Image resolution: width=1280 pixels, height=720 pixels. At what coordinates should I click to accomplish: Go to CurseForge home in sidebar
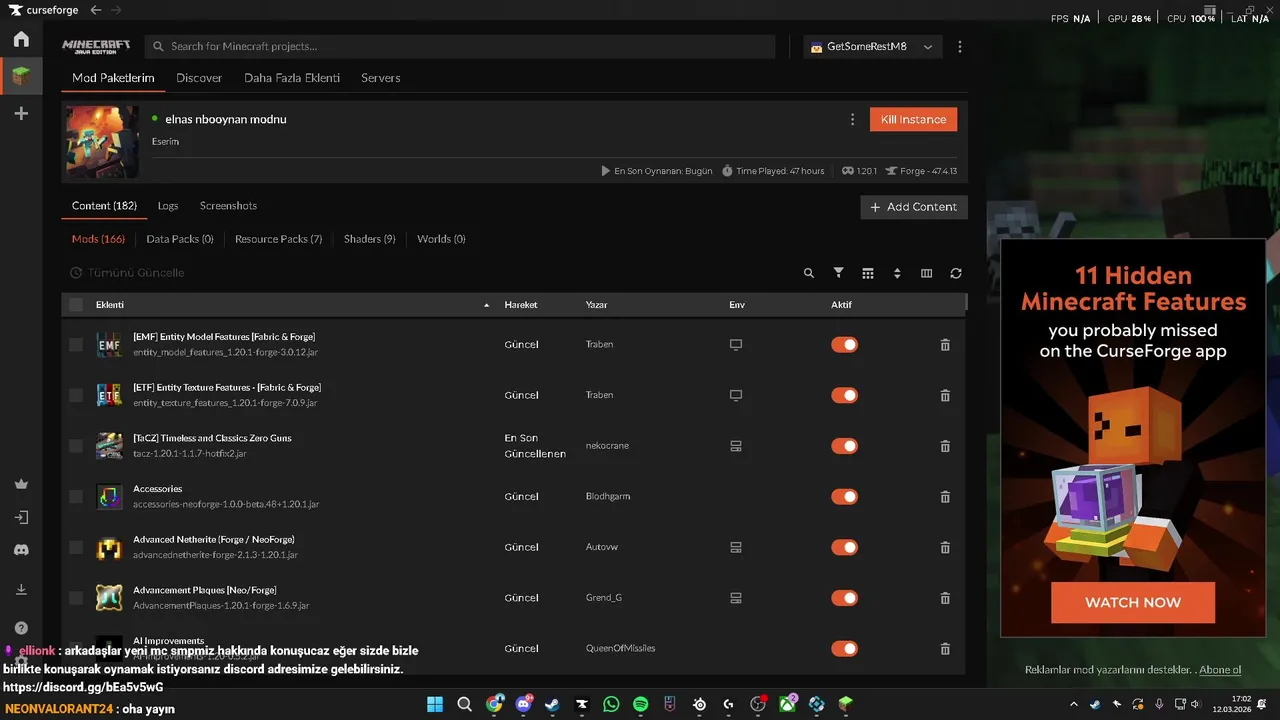click(21, 39)
